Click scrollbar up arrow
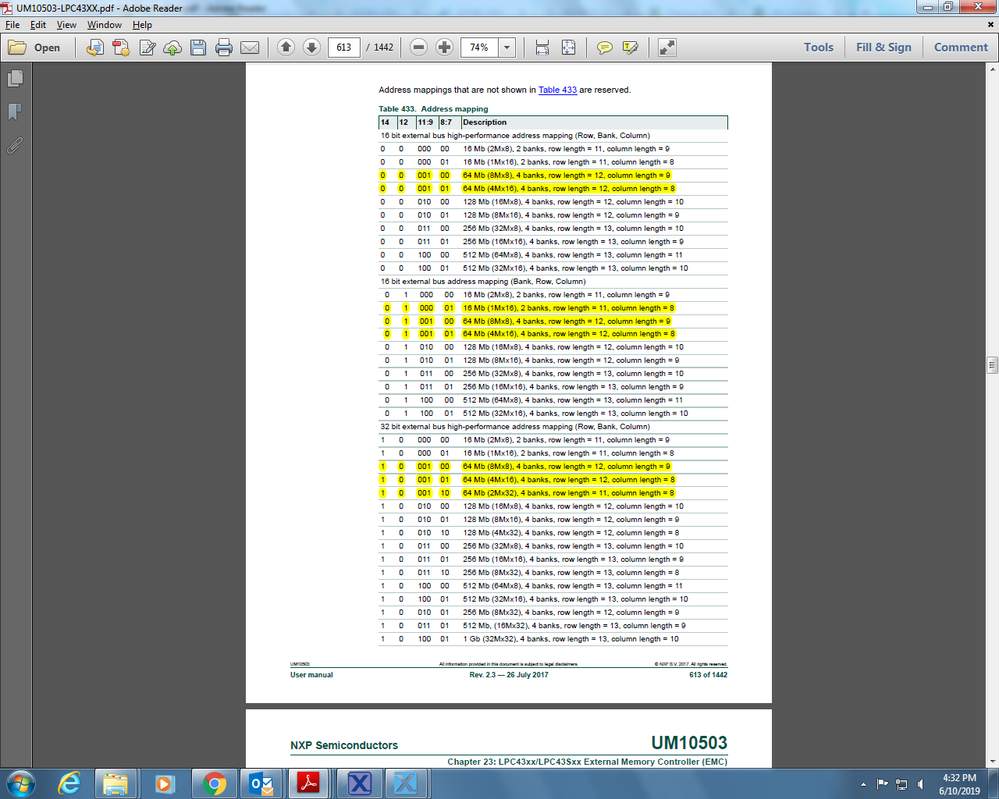Viewport: 999px width, 799px height. 992,69
